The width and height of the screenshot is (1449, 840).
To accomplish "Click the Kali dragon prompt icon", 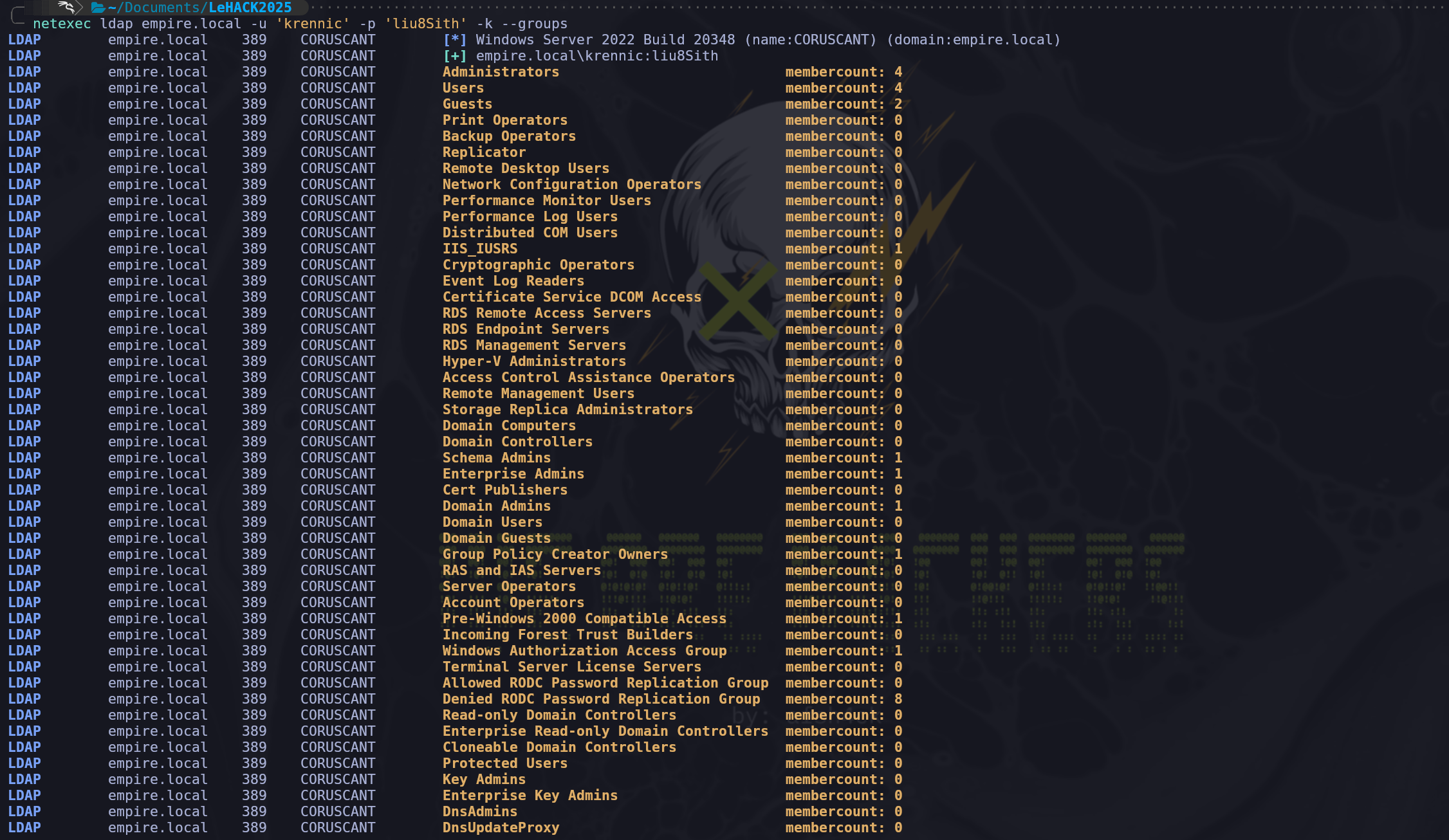I will [x=66, y=7].
